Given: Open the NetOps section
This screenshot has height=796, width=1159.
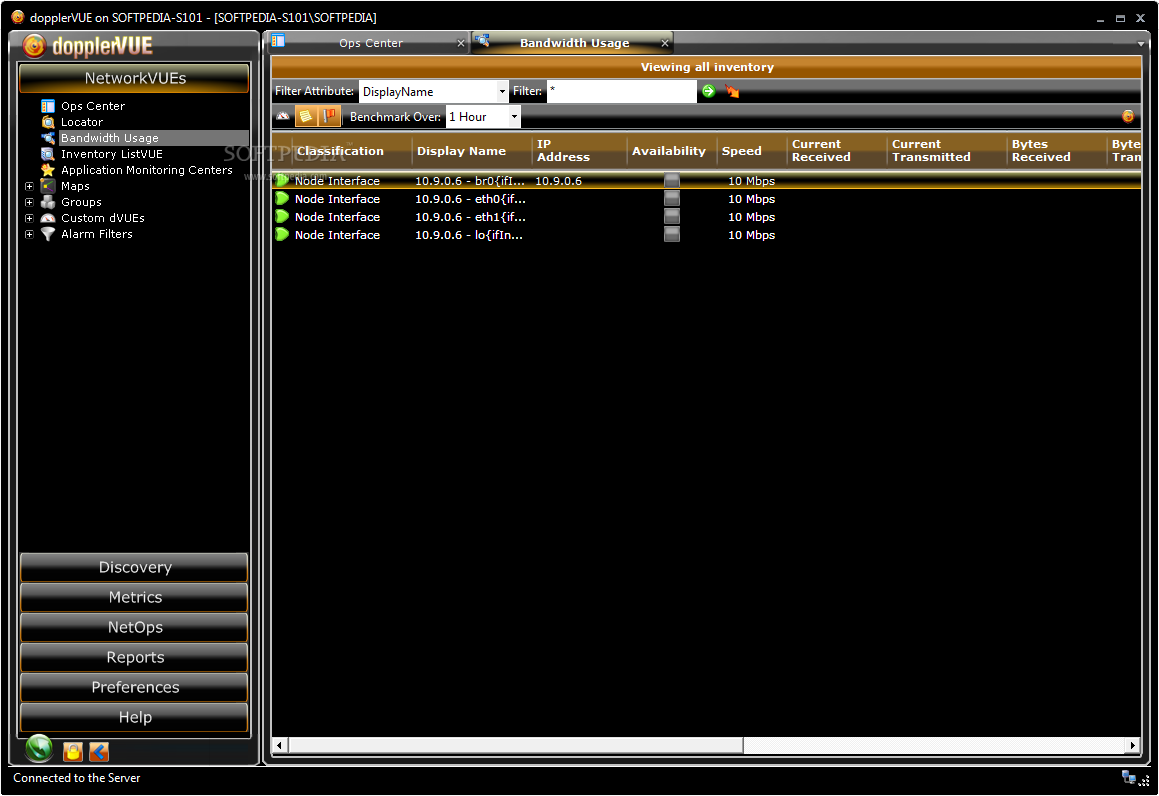Looking at the screenshot, I should click(x=135, y=627).
